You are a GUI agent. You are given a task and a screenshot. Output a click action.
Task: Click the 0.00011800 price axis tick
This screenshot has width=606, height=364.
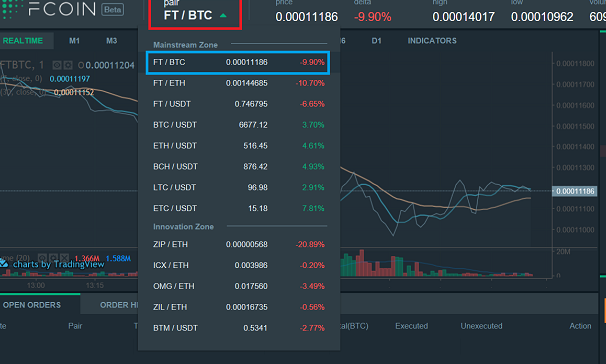coord(575,63)
